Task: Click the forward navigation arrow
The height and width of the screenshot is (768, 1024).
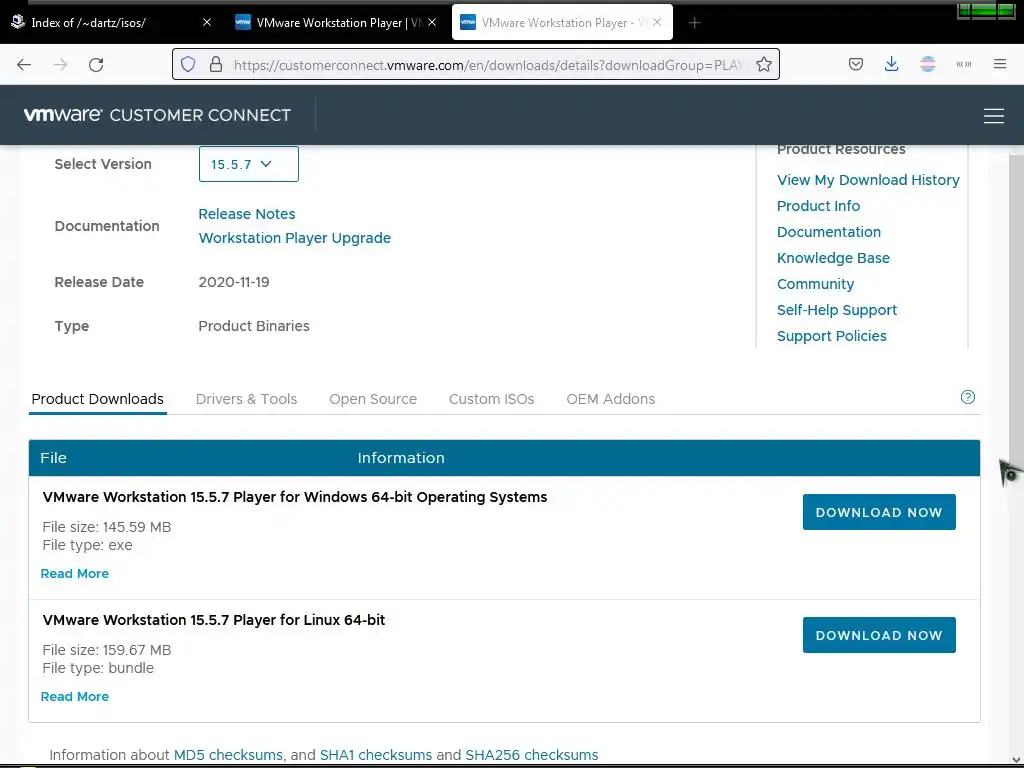Action: pos(60,65)
